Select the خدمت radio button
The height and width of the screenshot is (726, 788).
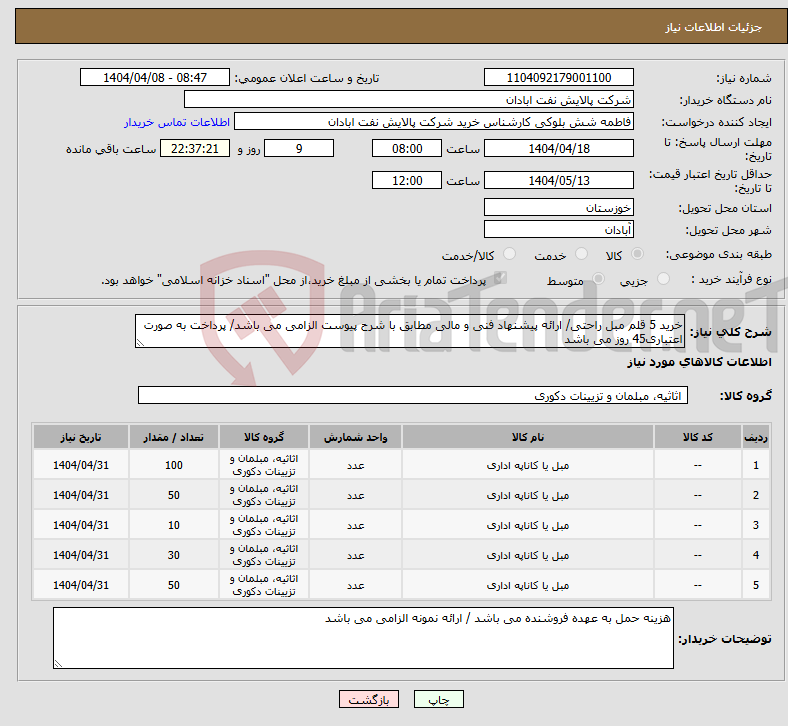[581, 254]
